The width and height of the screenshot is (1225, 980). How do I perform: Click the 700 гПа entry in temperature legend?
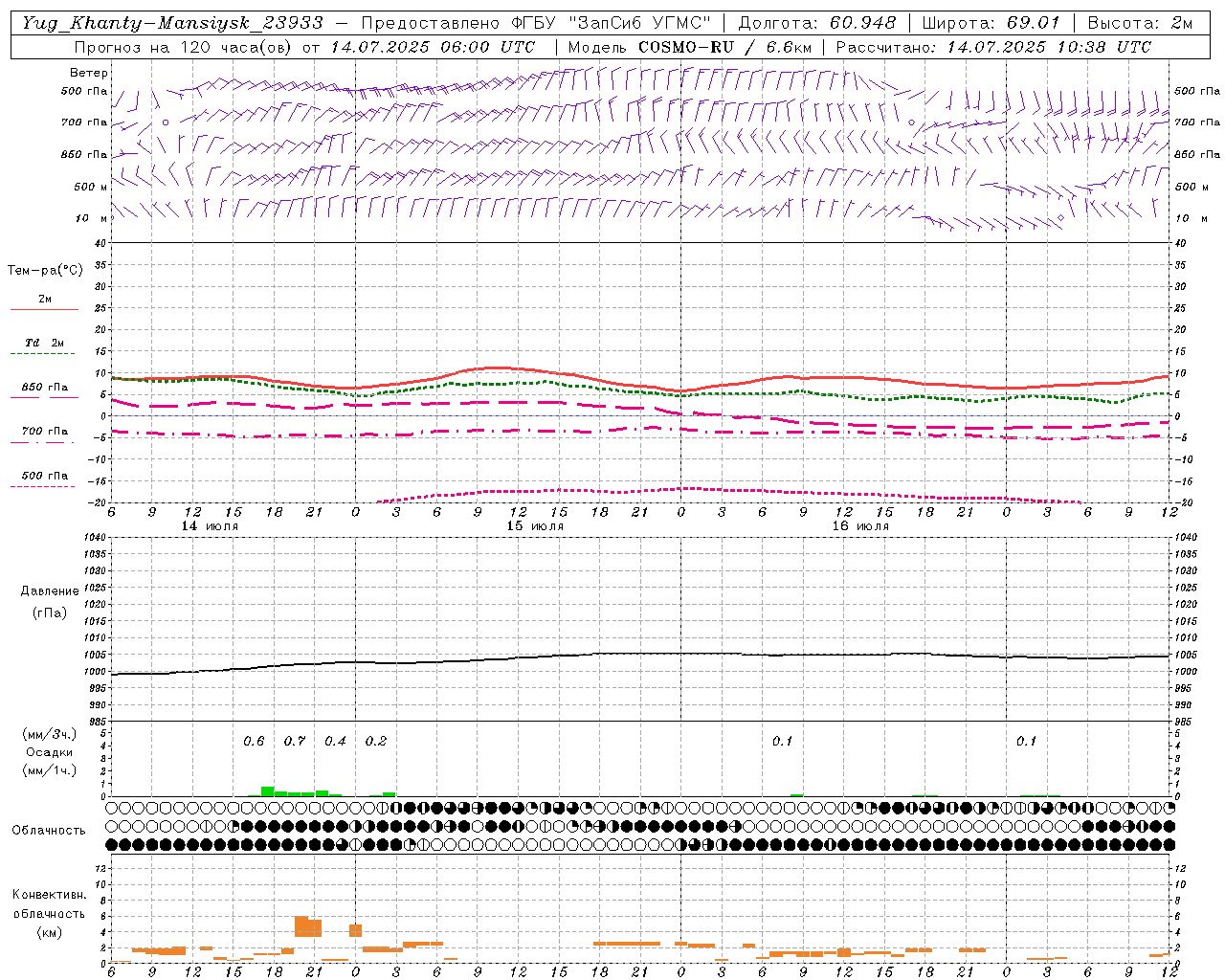point(44,432)
